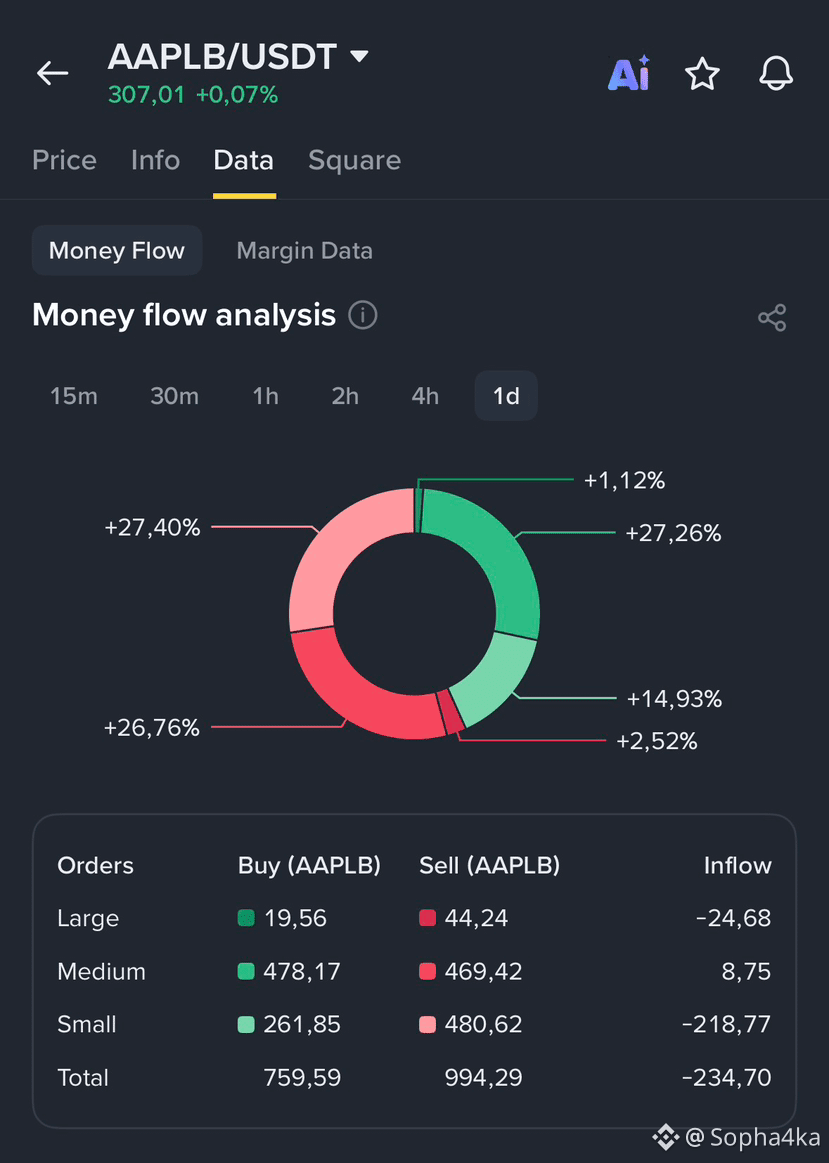Click the green Medium buy color swatch
The height and width of the screenshot is (1163, 829).
pyautogui.click(x=245, y=972)
